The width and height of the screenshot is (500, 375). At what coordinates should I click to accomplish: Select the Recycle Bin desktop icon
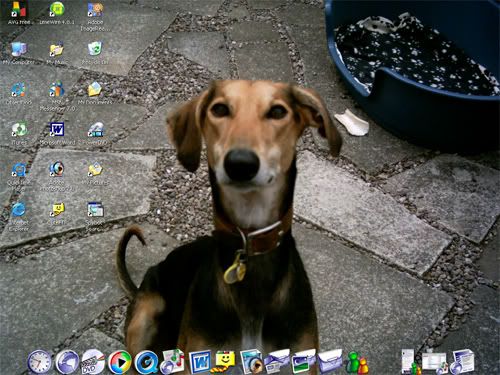[95, 53]
